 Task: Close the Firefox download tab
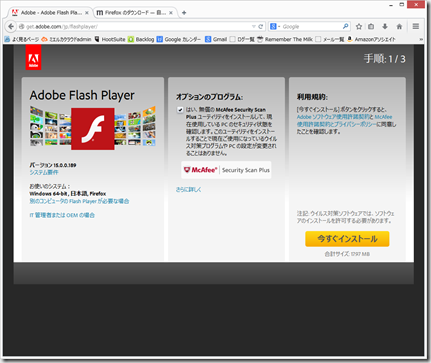(x=171, y=13)
